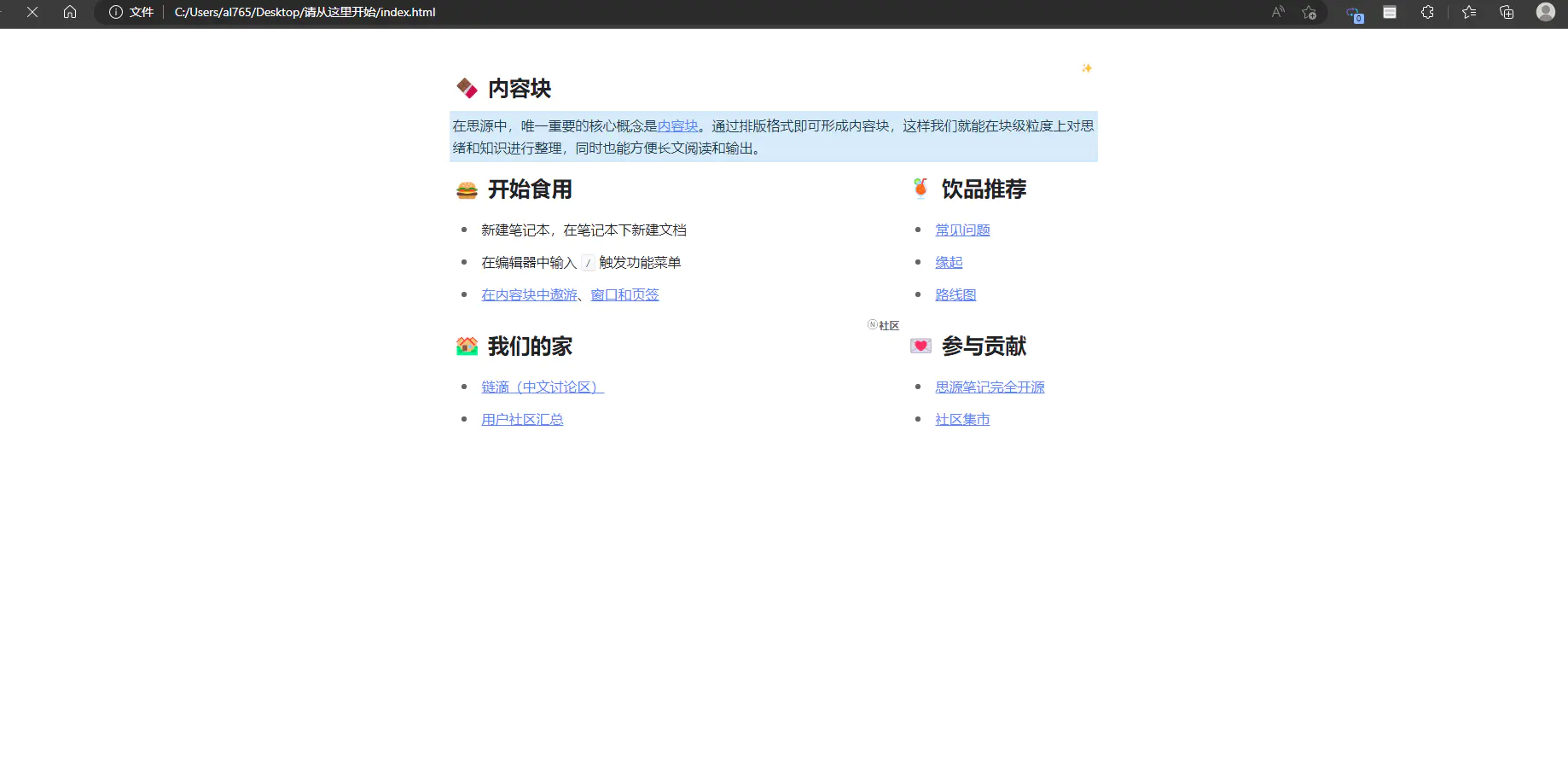Open the 在内容块中遨游 link
Screen dimensions: 1568x780
(x=529, y=295)
